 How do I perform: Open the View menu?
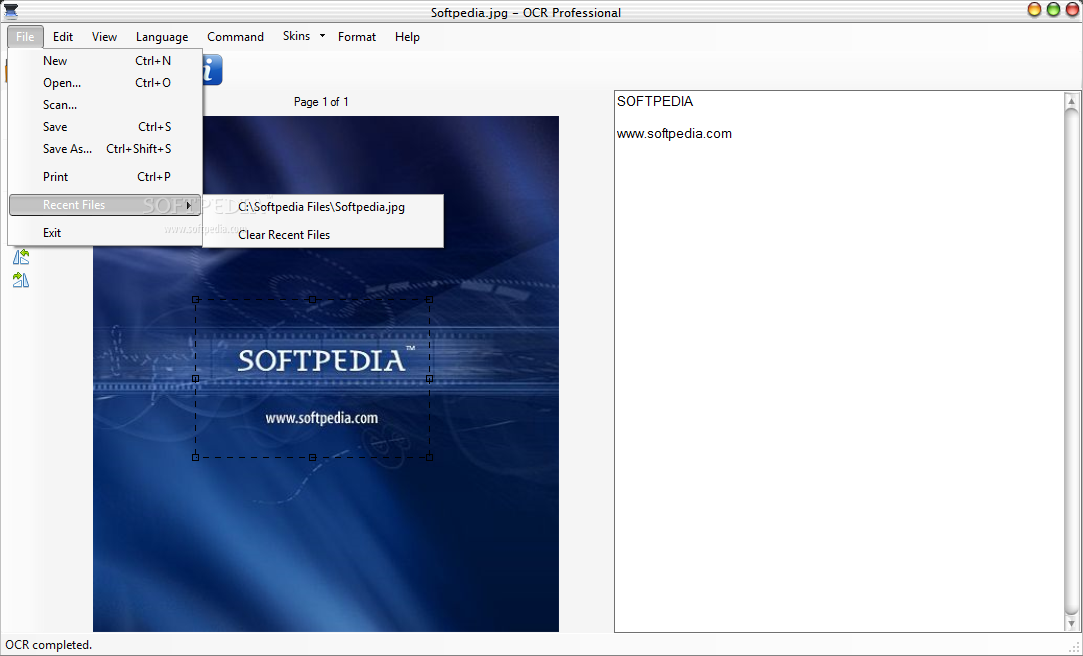point(104,37)
